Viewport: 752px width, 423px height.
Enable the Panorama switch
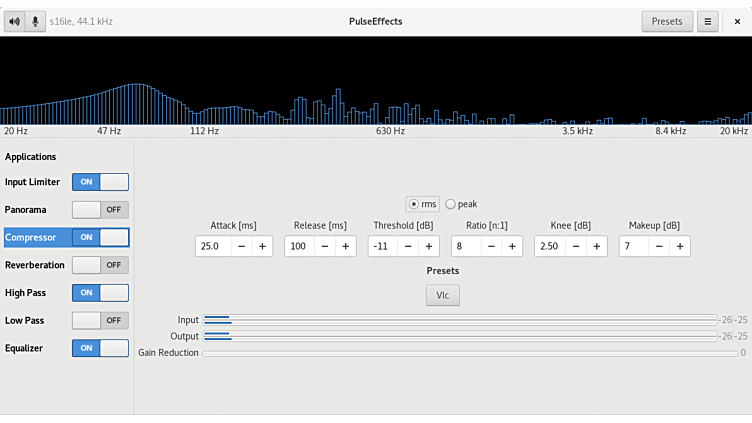click(100, 210)
